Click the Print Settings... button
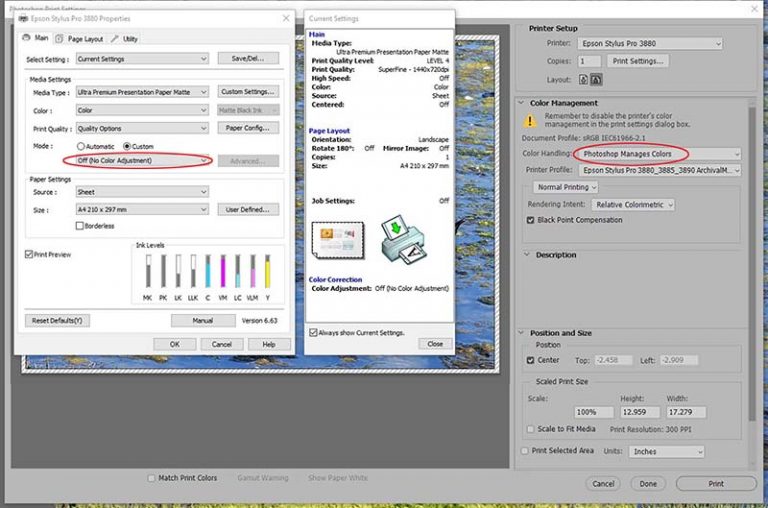 tap(638, 61)
